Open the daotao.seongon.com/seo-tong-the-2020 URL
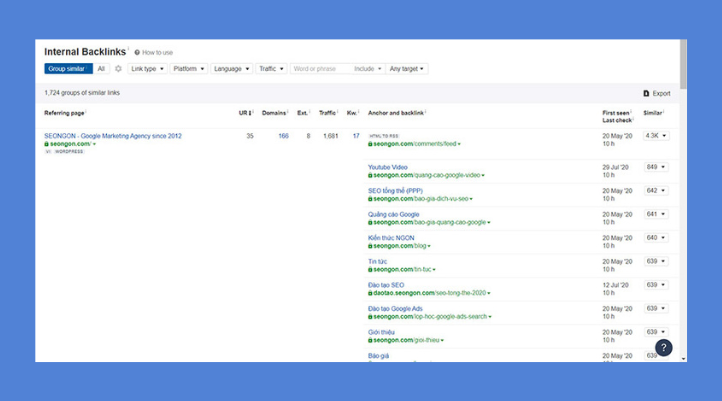 click(429, 293)
